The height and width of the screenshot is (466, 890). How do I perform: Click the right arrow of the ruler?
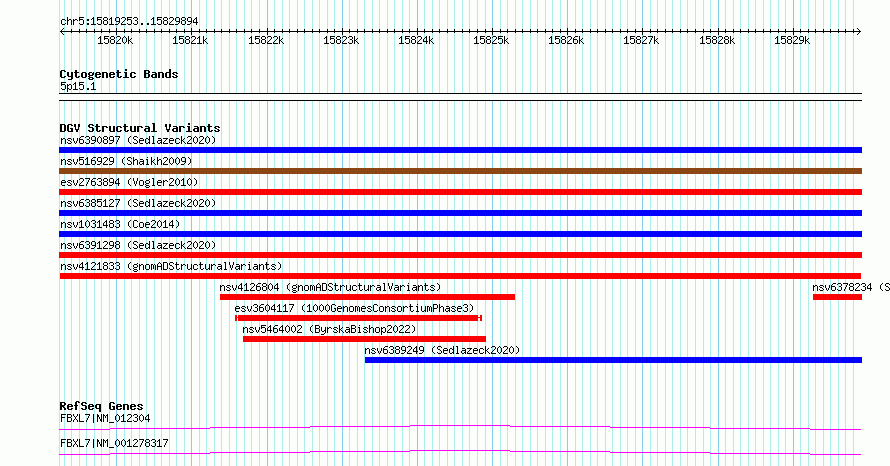coord(859,31)
